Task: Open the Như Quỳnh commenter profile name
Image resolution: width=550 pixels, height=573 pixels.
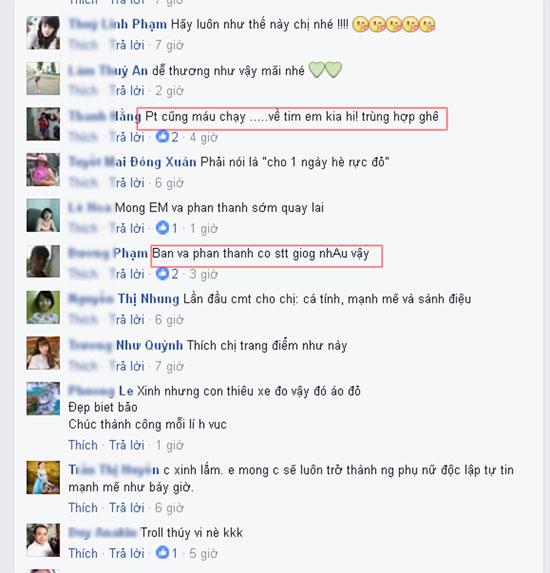Action: pyautogui.click(x=126, y=345)
